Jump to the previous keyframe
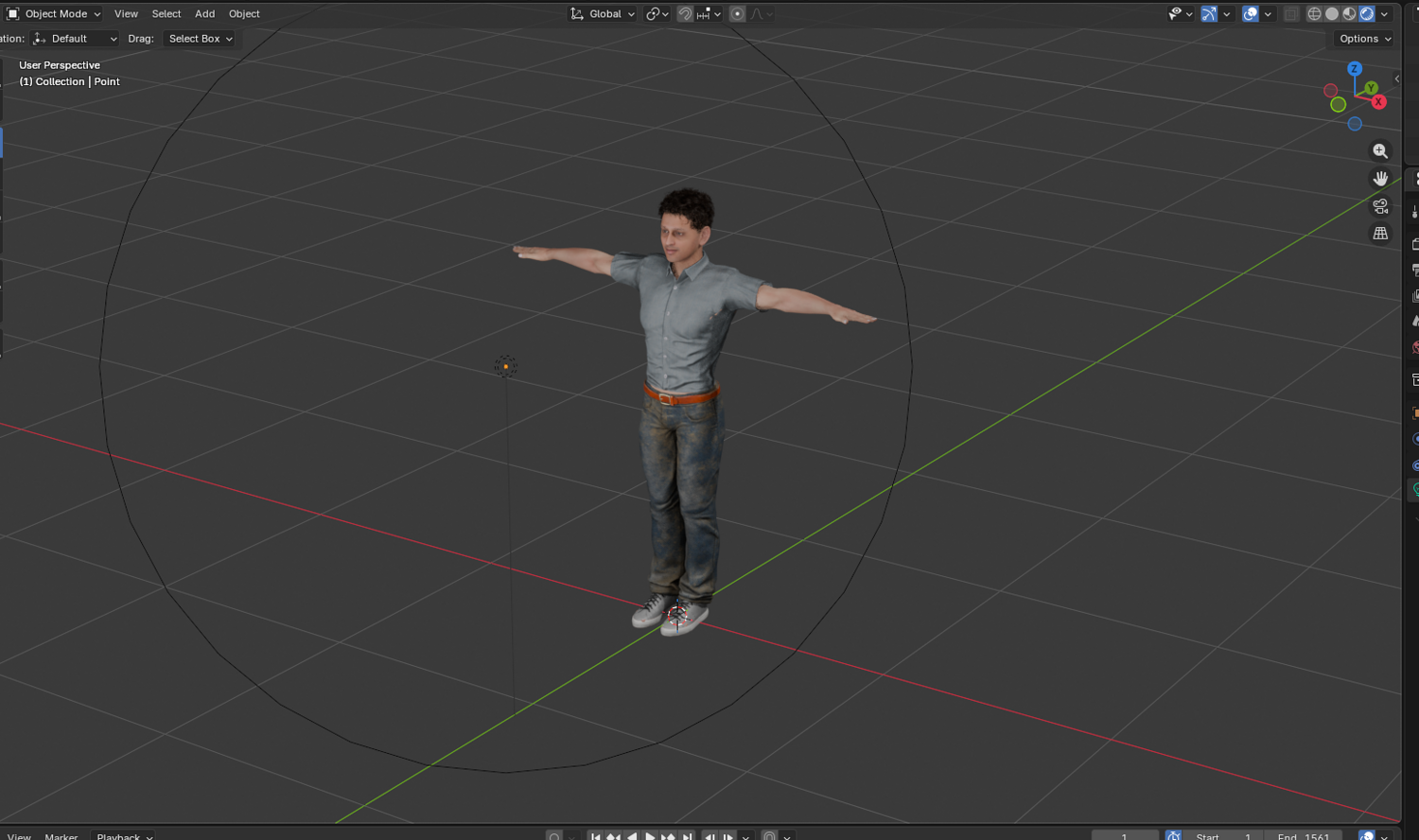Viewport: 1419px width, 840px height. click(x=613, y=836)
